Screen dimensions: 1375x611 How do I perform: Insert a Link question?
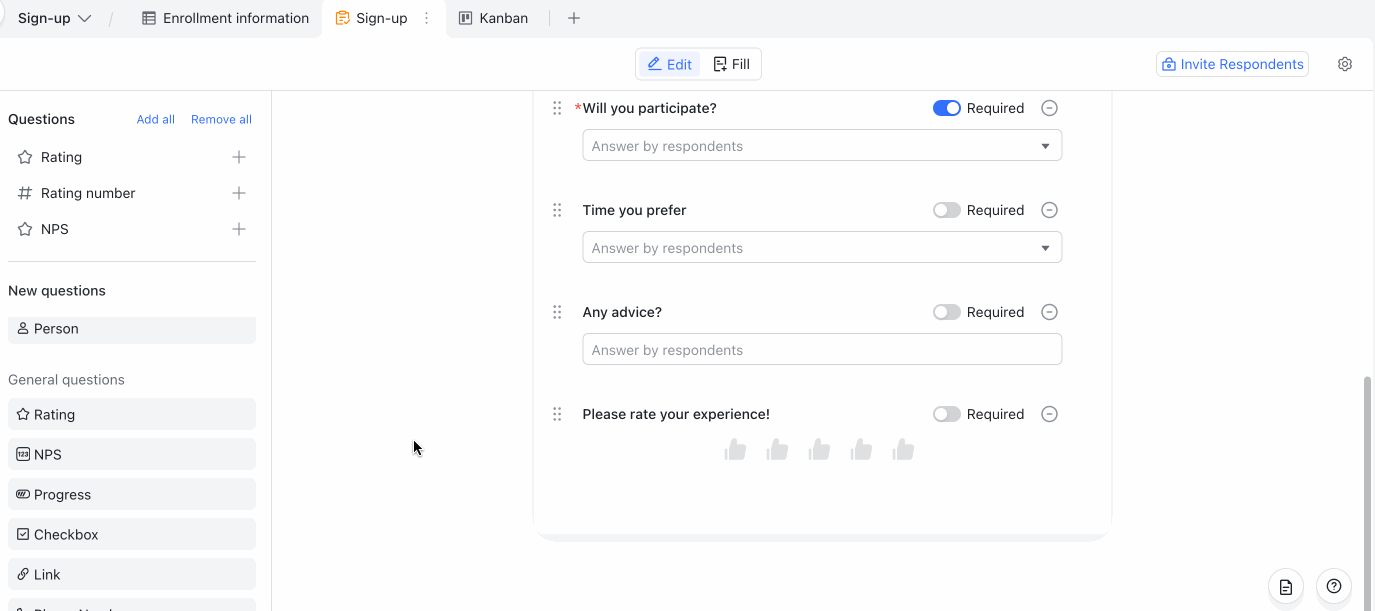(x=131, y=573)
